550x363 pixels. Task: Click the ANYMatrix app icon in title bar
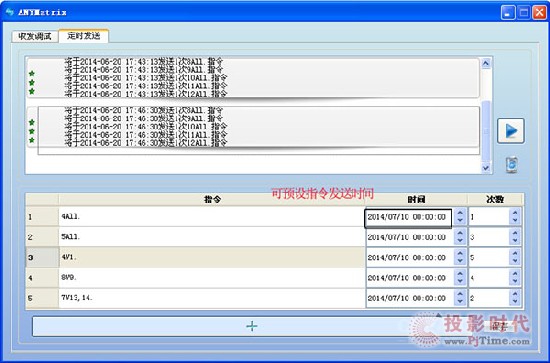[x=9, y=12]
